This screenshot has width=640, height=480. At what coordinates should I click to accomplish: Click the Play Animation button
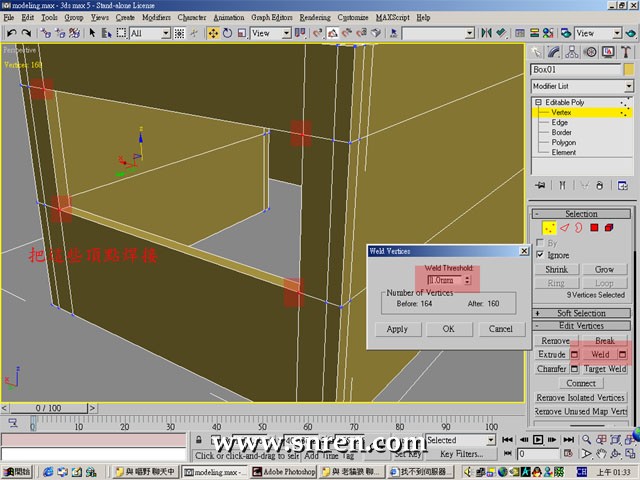click(x=538, y=440)
